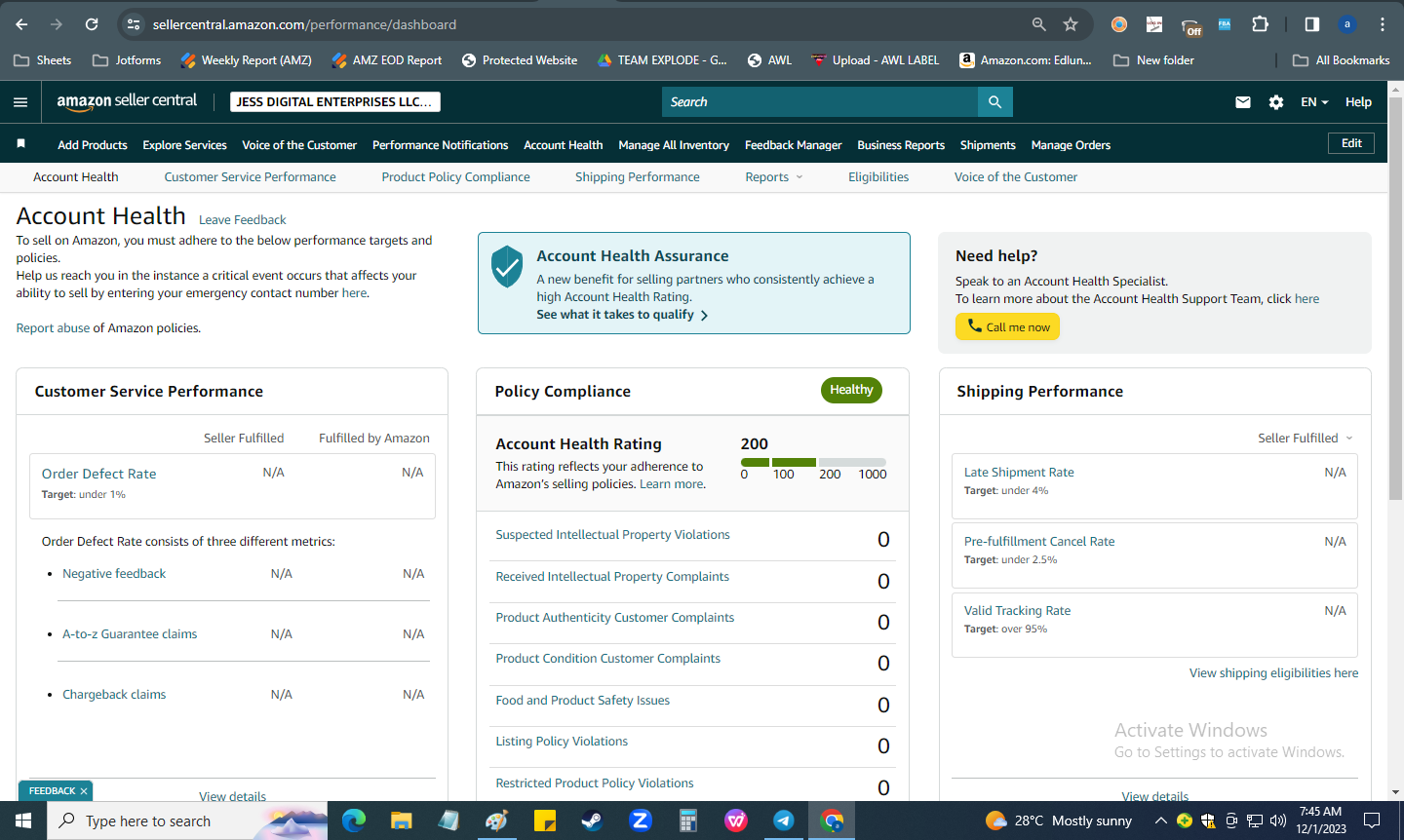Click the Edit button in the navigation bar

coord(1351,143)
